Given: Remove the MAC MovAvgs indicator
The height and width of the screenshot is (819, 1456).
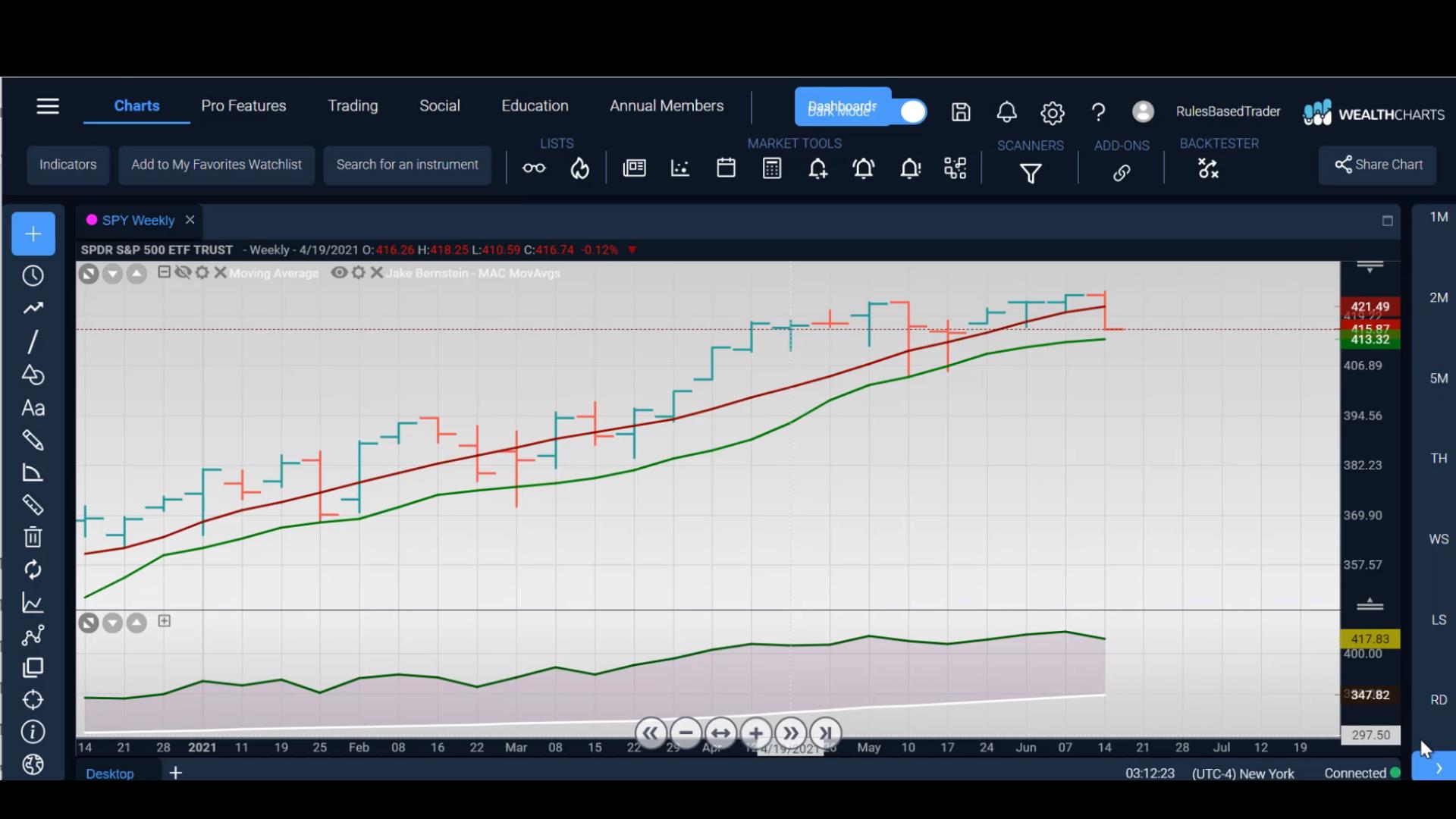Looking at the screenshot, I should pos(377,272).
